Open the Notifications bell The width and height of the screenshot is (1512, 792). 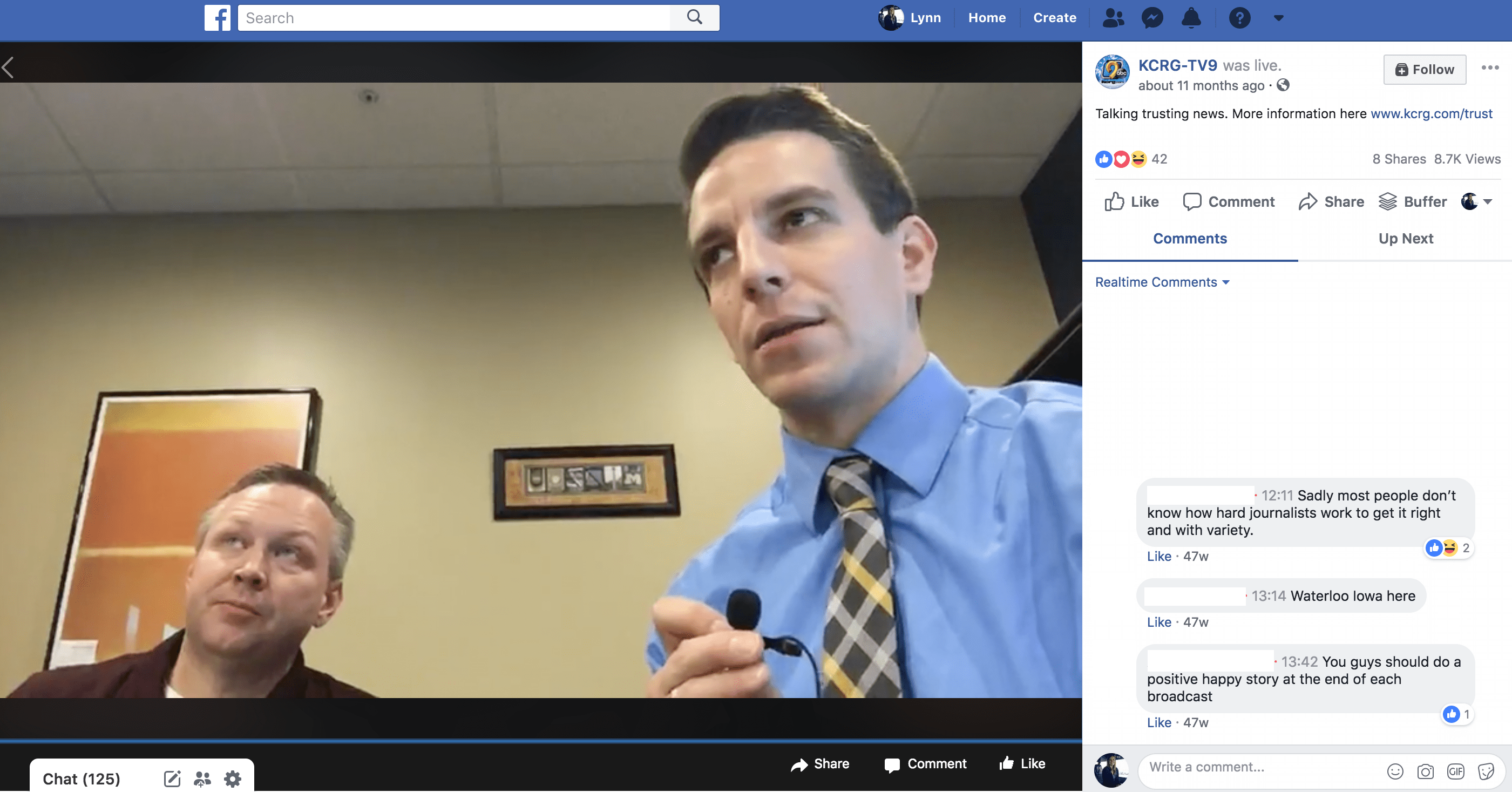[x=1191, y=18]
